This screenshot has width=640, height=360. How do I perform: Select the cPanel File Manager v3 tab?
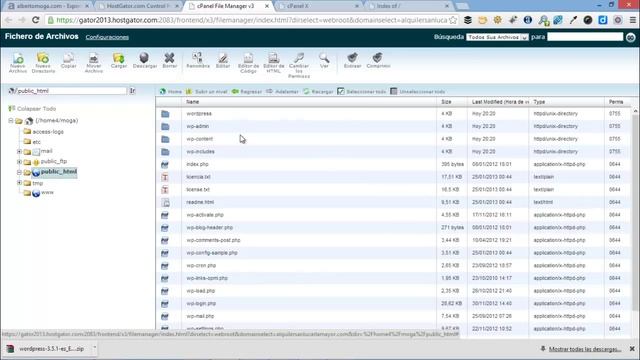[229, 6]
